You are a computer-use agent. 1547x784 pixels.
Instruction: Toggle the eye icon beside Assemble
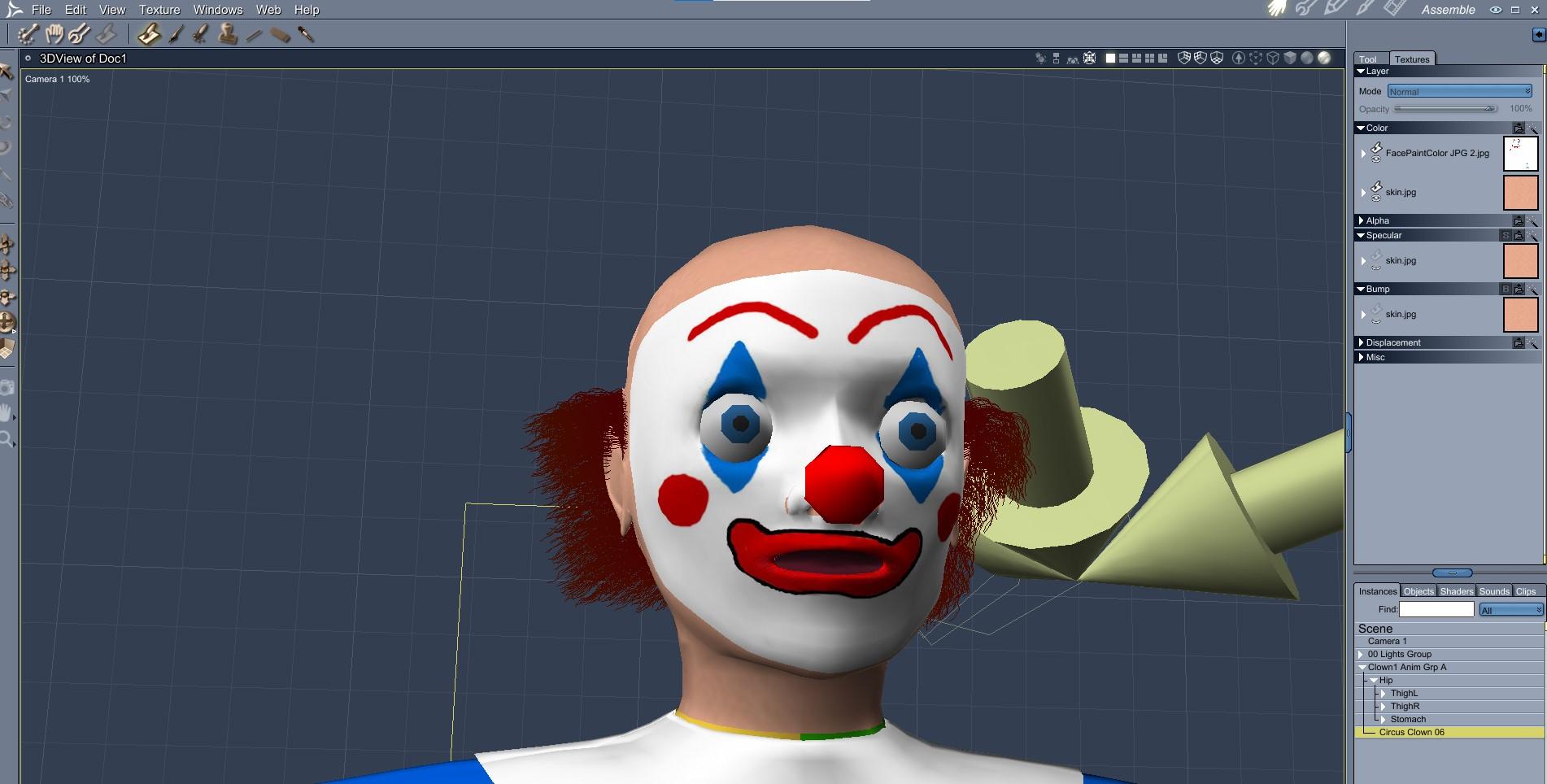tap(1496, 10)
